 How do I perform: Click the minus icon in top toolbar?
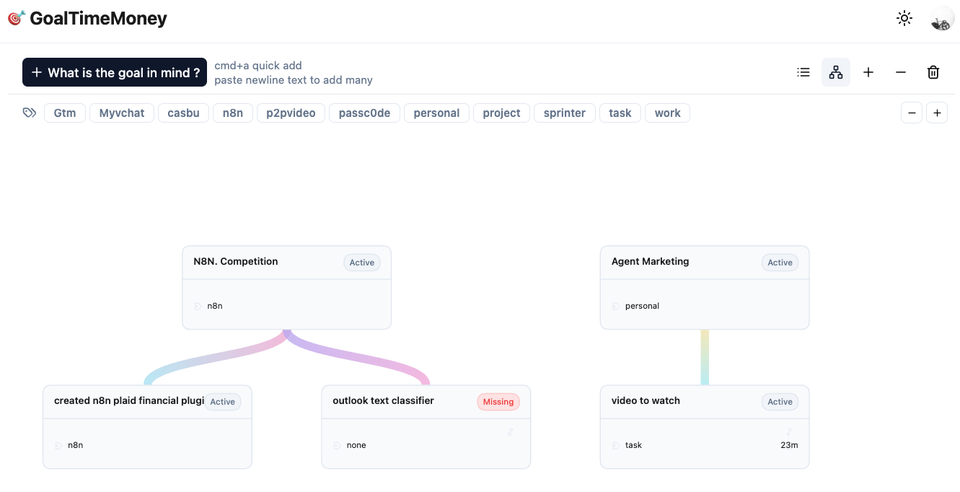(x=901, y=72)
